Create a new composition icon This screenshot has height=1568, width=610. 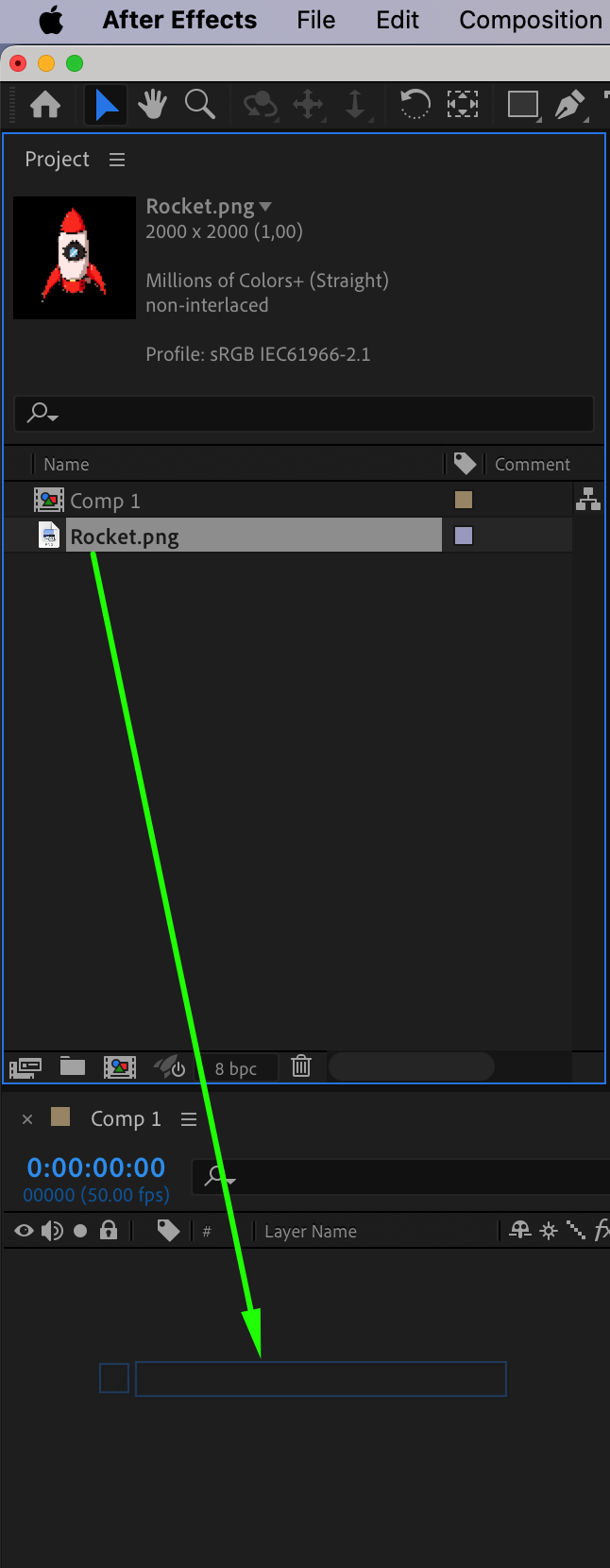[x=120, y=1067]
